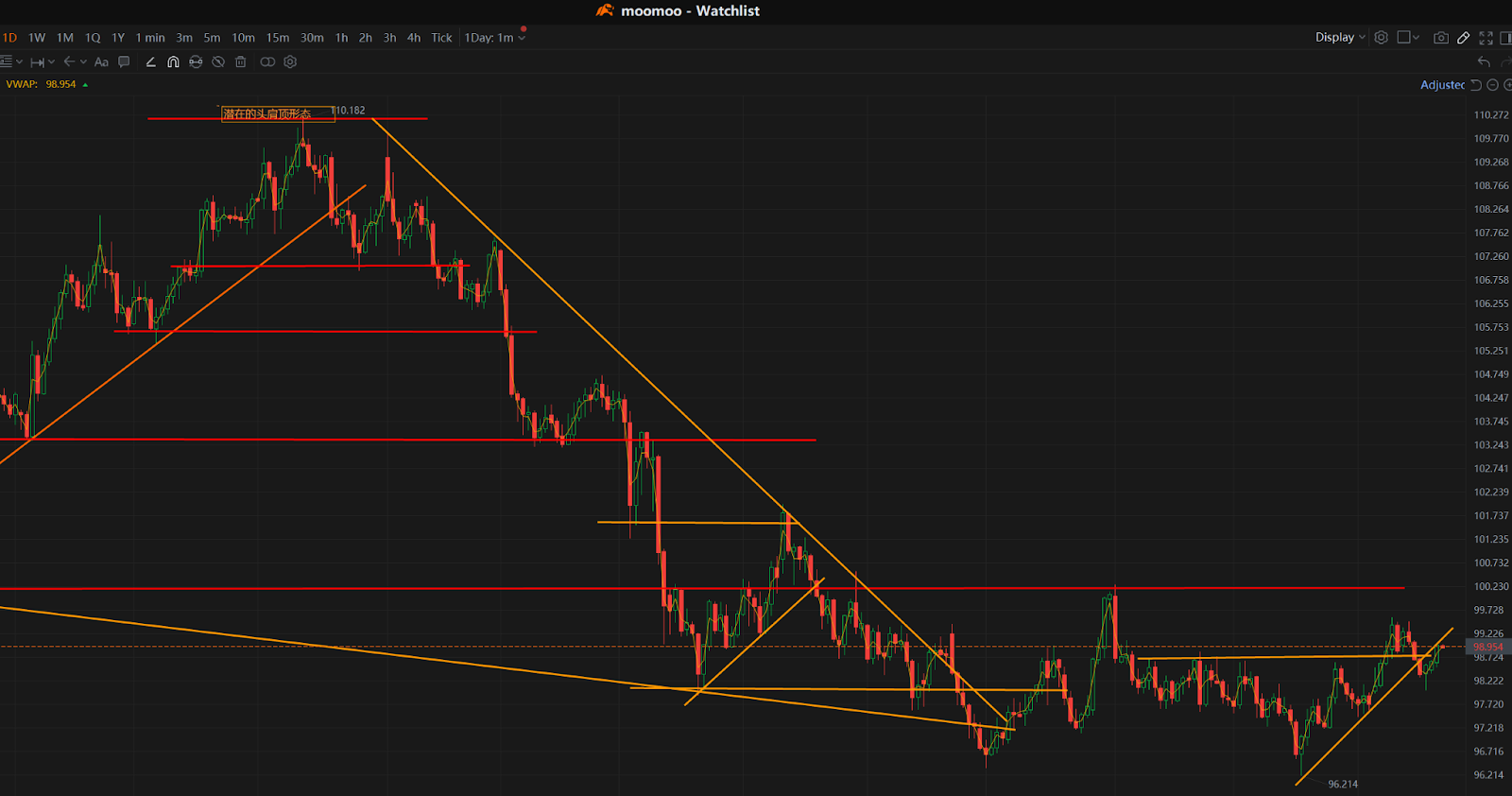Switch to 1 min interval
This screenshot has height=796, width=1512.
pos(150,38)
